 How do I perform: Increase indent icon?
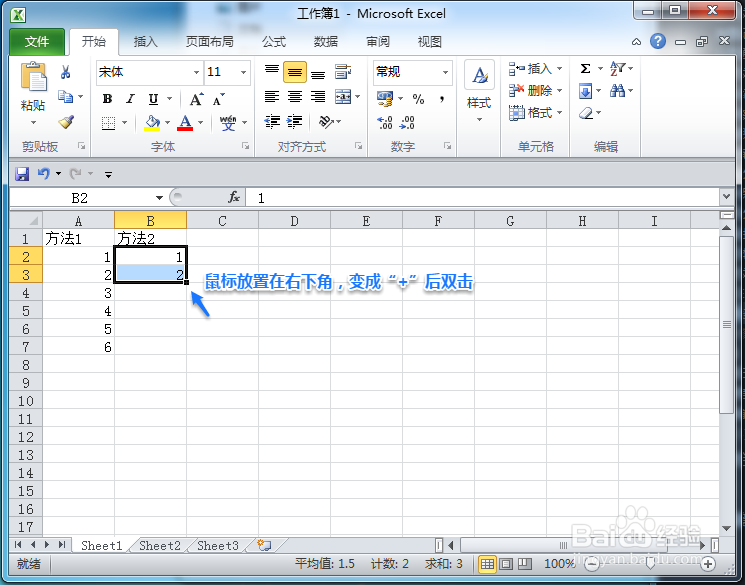295,122
